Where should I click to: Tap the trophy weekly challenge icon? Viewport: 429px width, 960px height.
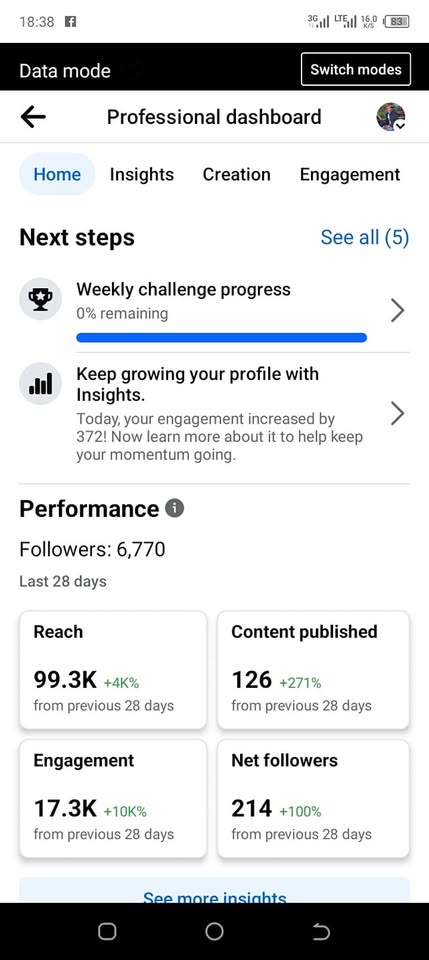[x=40, y=299]
